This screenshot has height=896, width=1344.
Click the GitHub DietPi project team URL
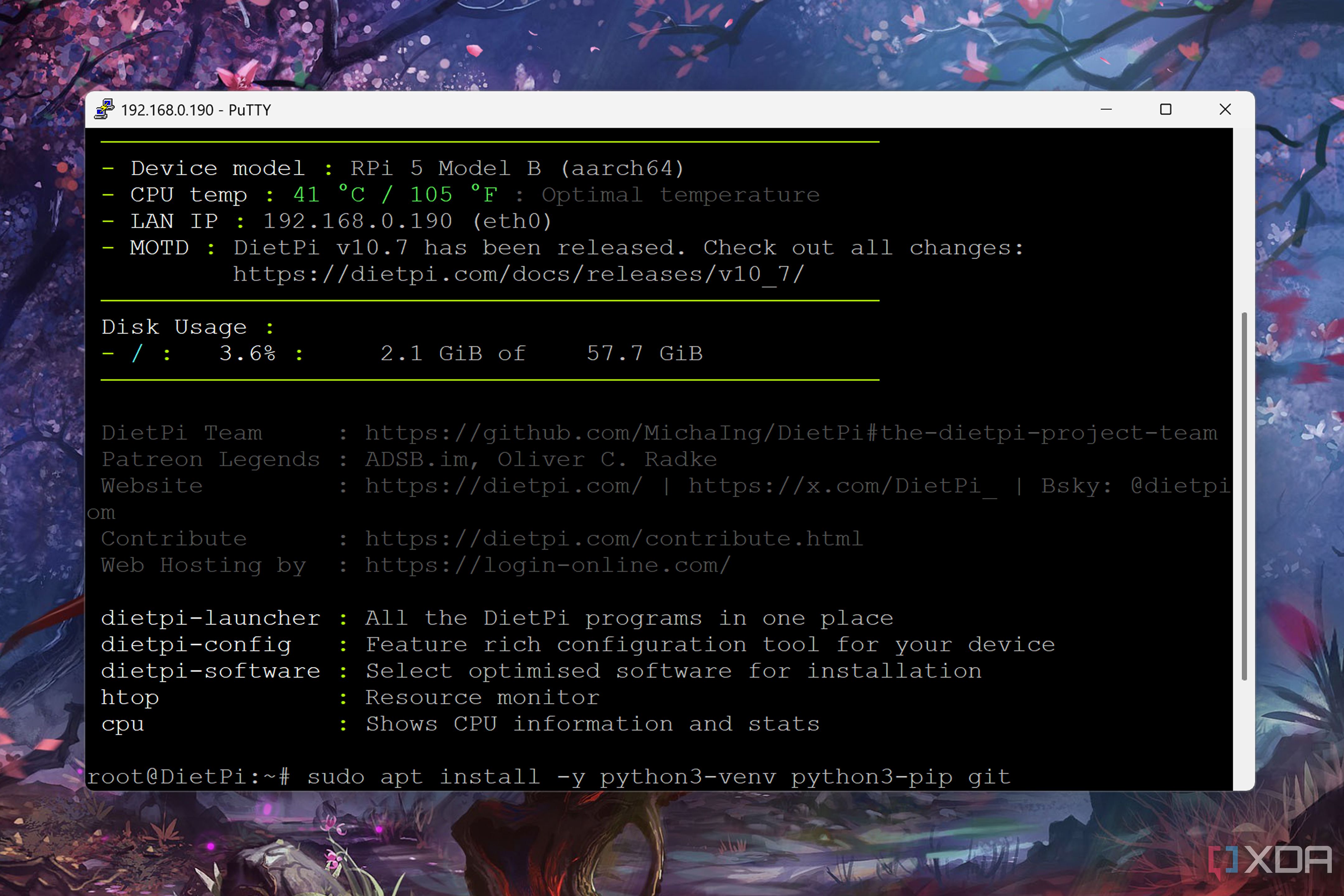[791, 433]
